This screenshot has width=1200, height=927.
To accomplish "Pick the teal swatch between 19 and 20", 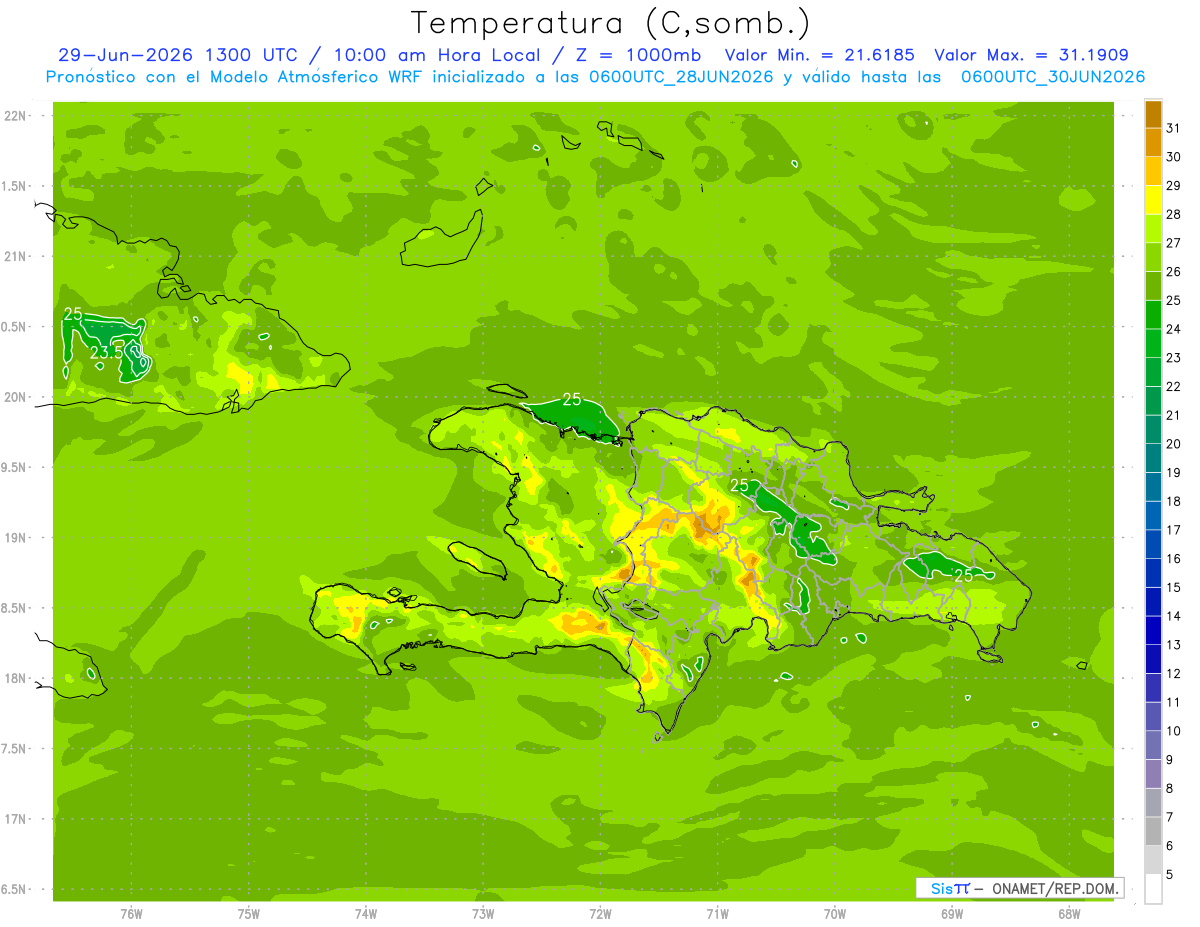I will click(x=1153, y=458).
